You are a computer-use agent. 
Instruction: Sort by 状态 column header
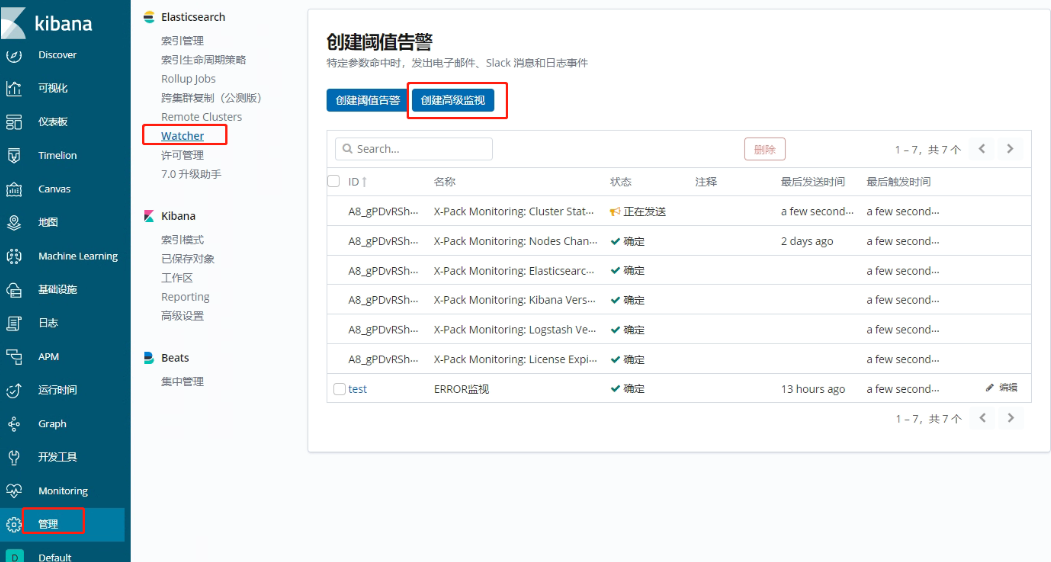pyautogui.click(x=621, y=182)
